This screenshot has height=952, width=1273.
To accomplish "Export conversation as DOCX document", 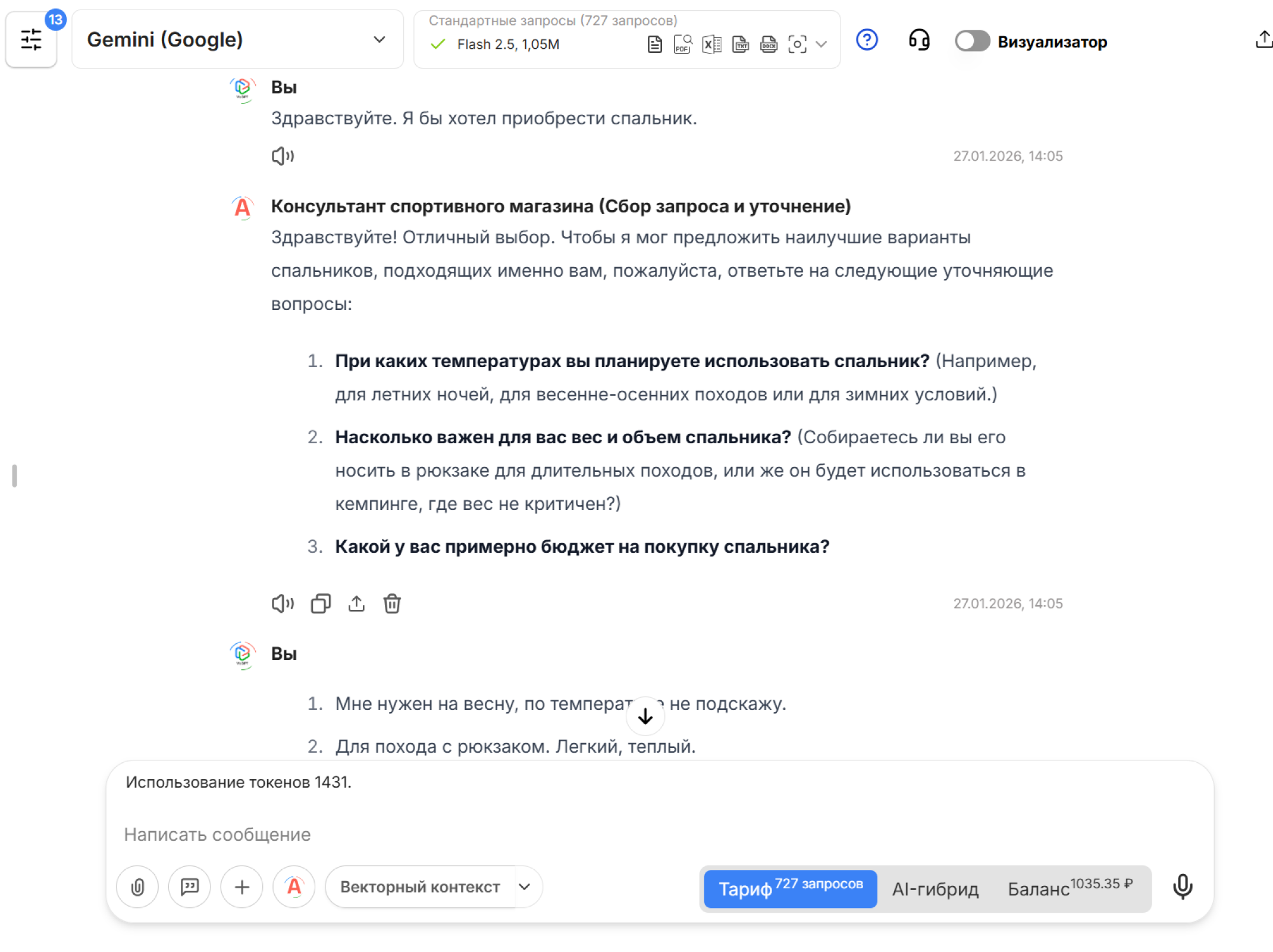I will click(769, 44).
